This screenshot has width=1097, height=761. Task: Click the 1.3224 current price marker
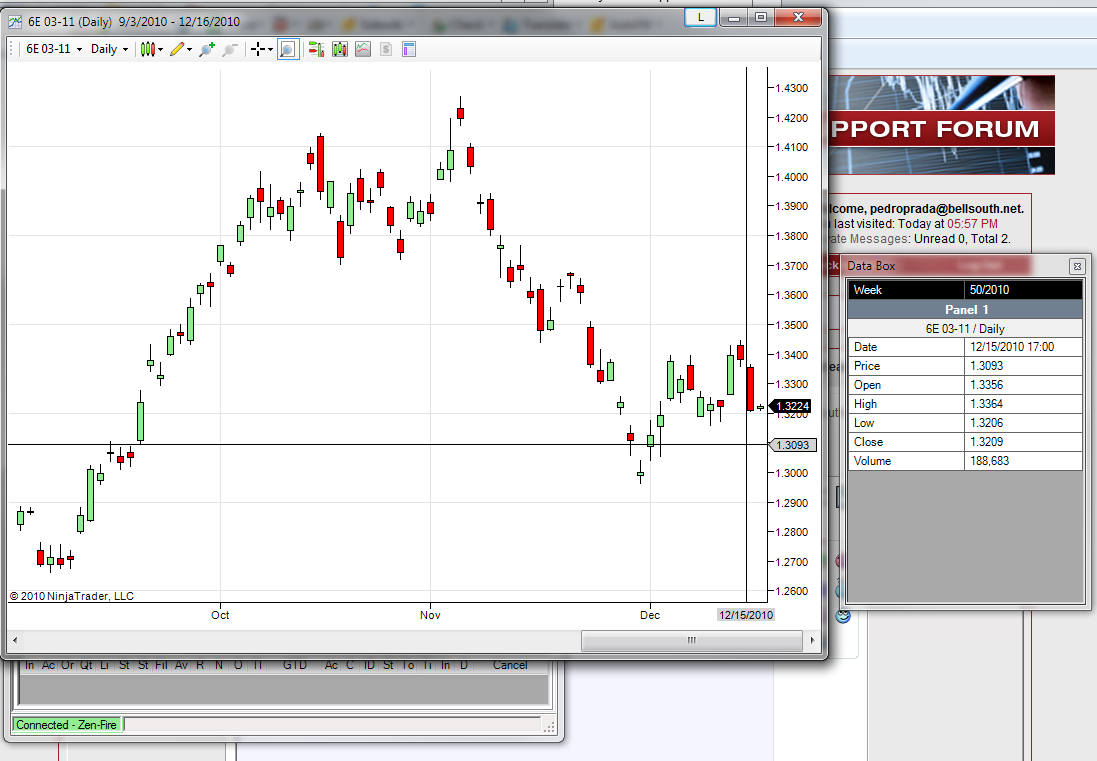[791, 406]
